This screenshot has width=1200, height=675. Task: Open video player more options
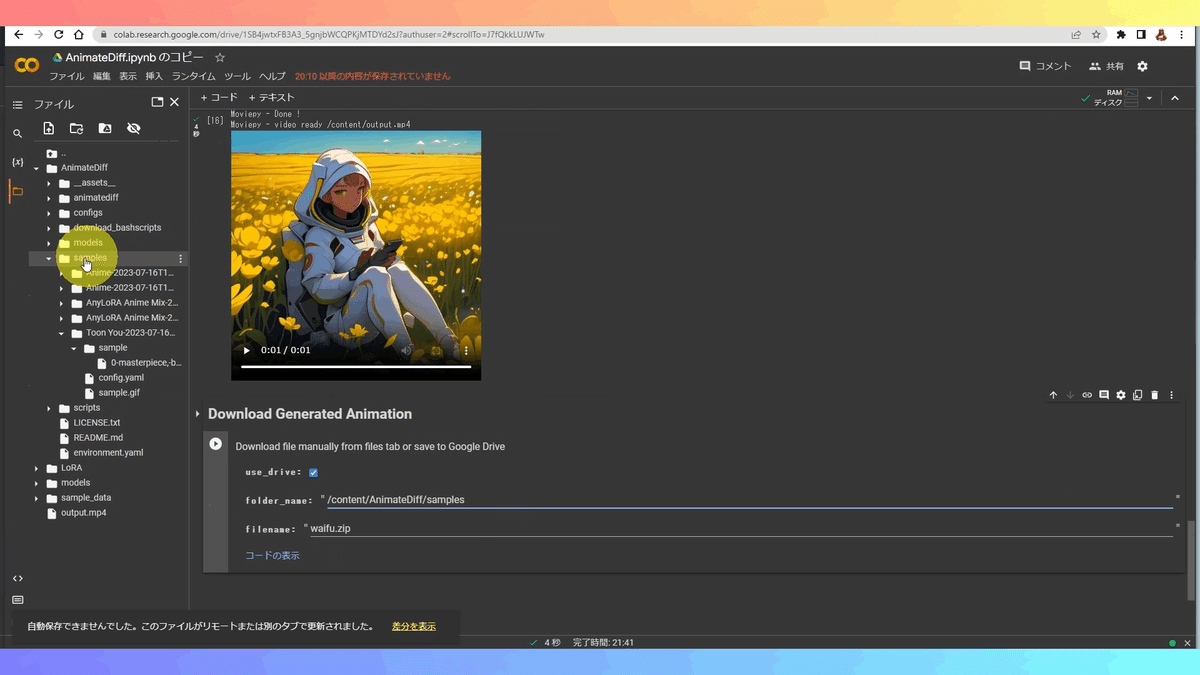click(466, 351)
